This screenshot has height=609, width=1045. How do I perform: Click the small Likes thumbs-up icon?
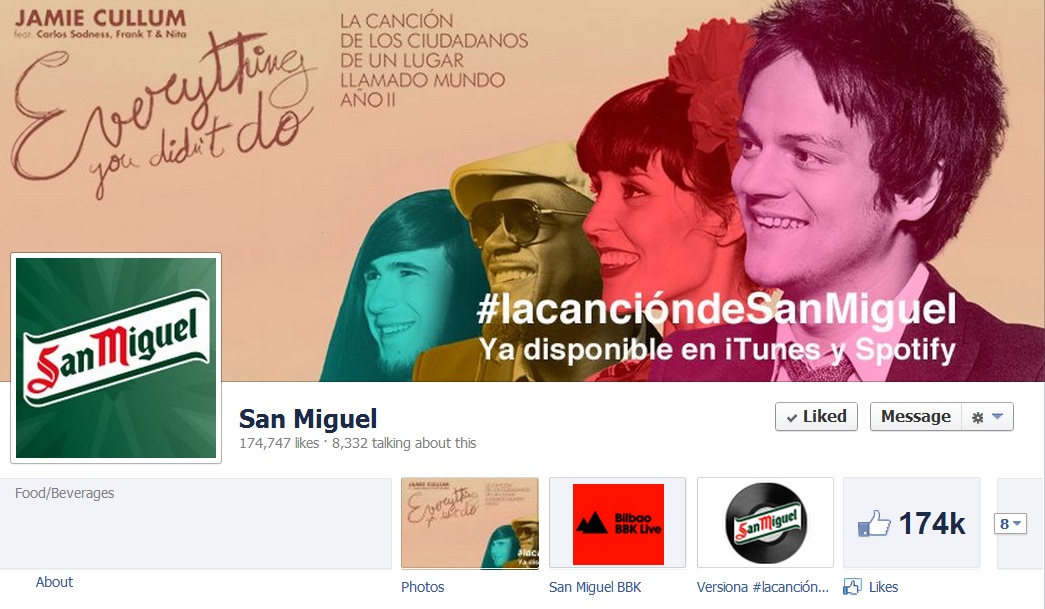(x=852, y=586)
